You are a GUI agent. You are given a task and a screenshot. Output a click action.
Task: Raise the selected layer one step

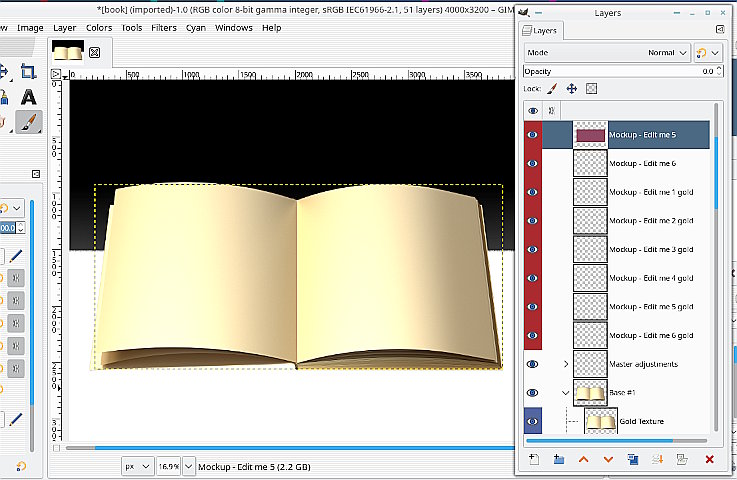tap(583, 459)
